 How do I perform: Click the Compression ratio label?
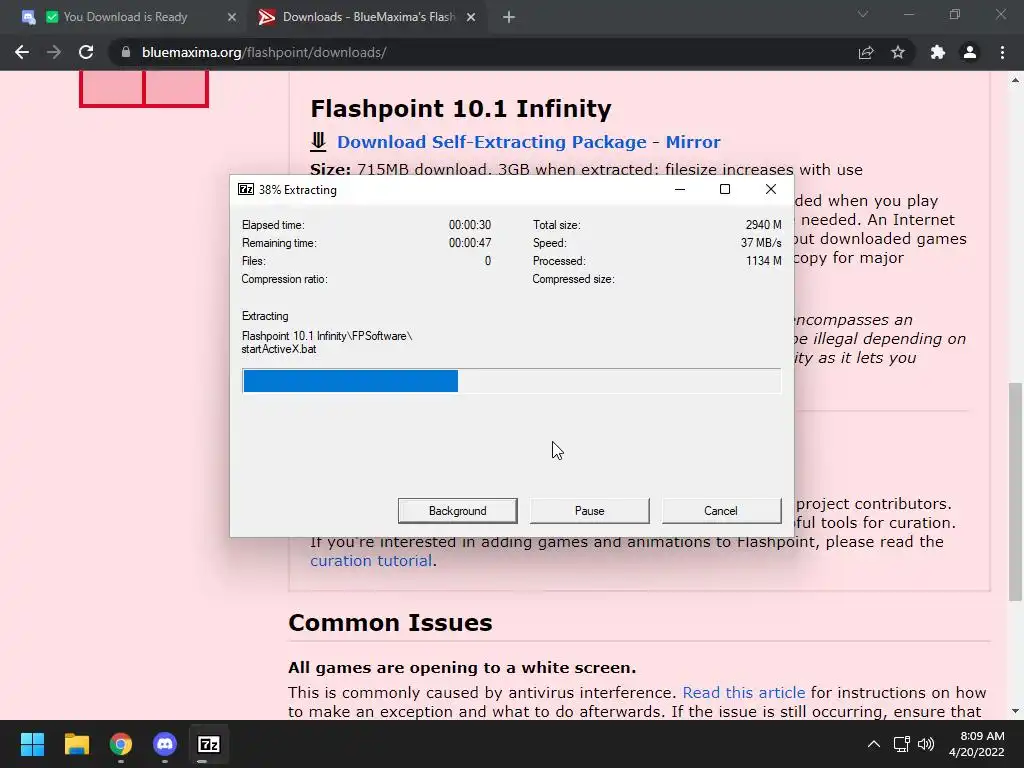[x=284, y=280]
